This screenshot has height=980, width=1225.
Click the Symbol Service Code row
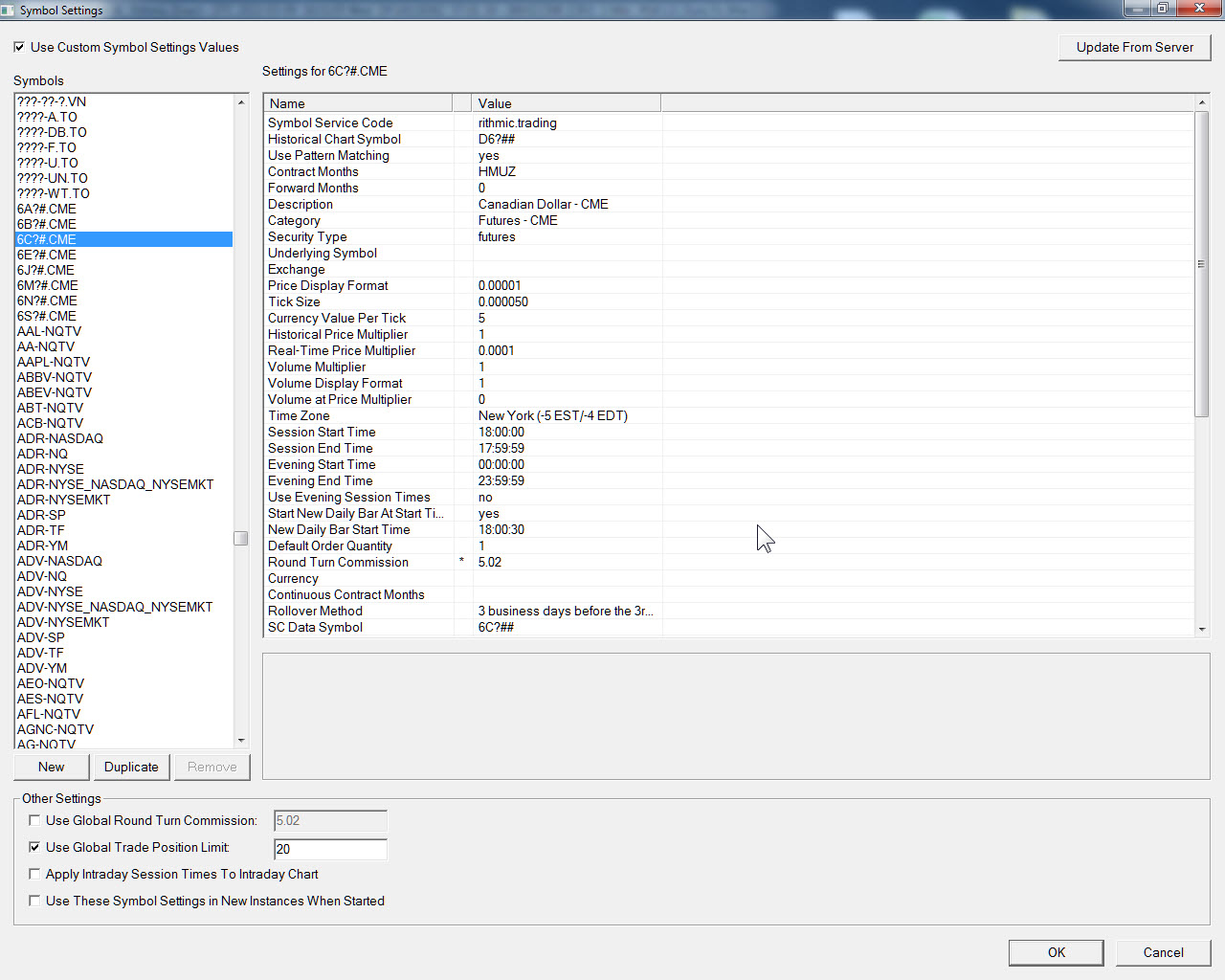pos(729,122)
